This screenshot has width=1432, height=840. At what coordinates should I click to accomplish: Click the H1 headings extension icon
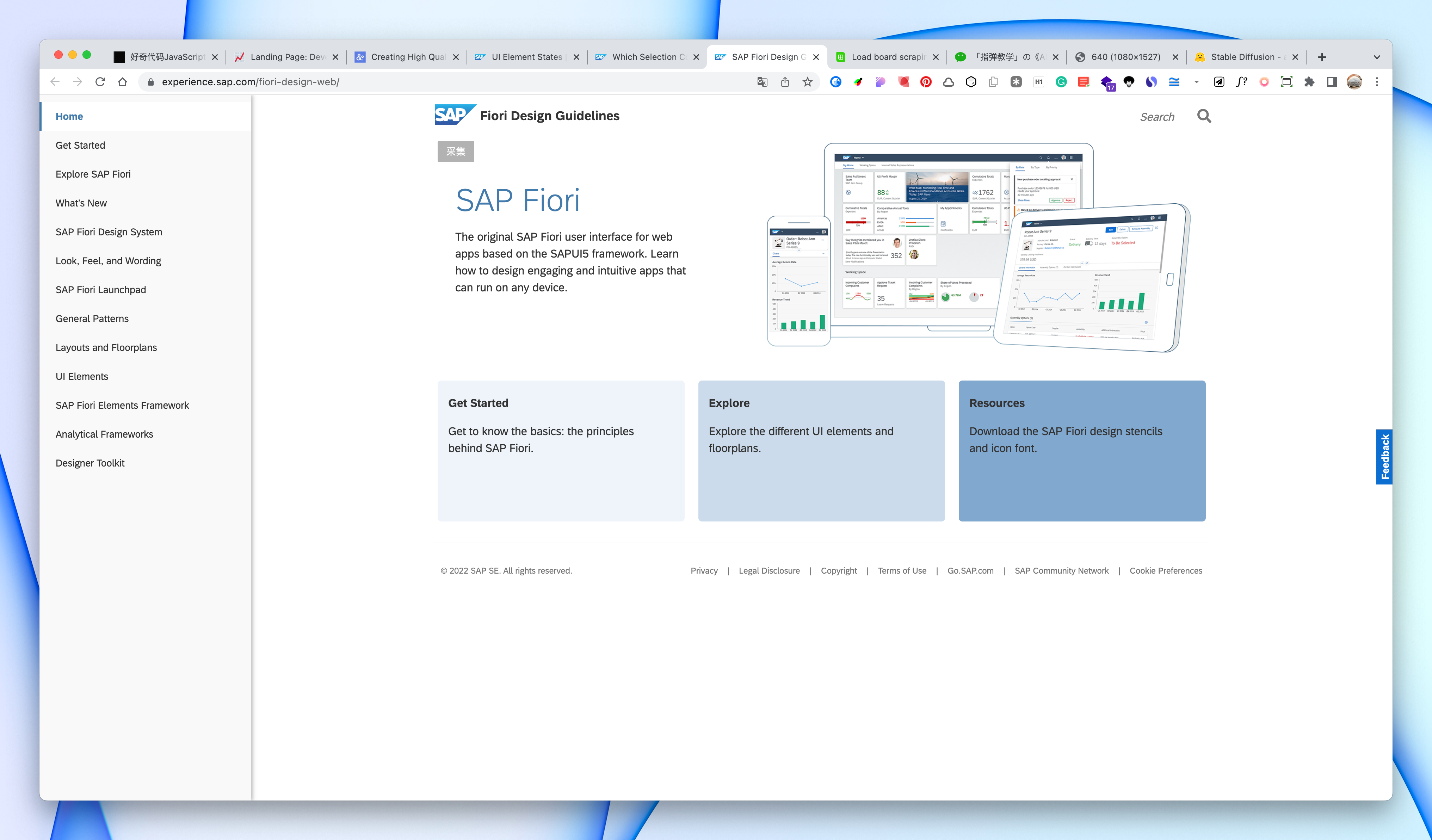tap(1038, 82)
